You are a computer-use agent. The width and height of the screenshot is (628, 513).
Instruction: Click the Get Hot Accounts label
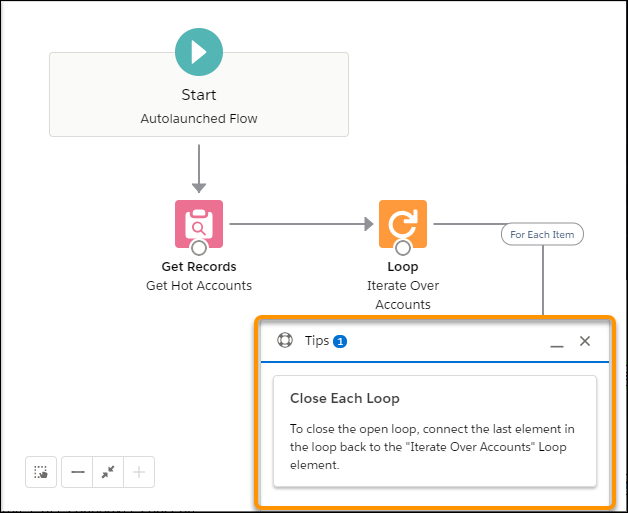(199, 285)
